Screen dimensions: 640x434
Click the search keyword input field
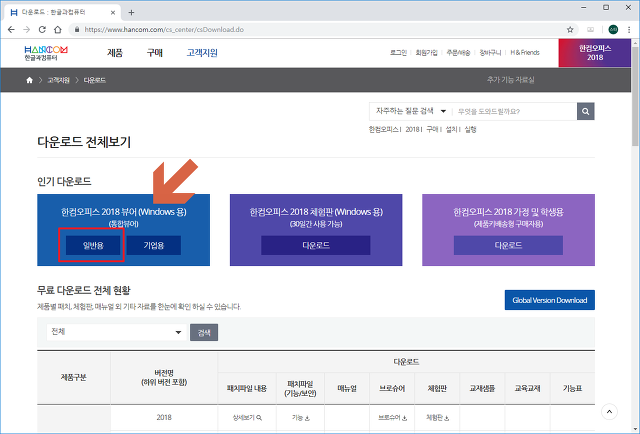pos(515,111)
